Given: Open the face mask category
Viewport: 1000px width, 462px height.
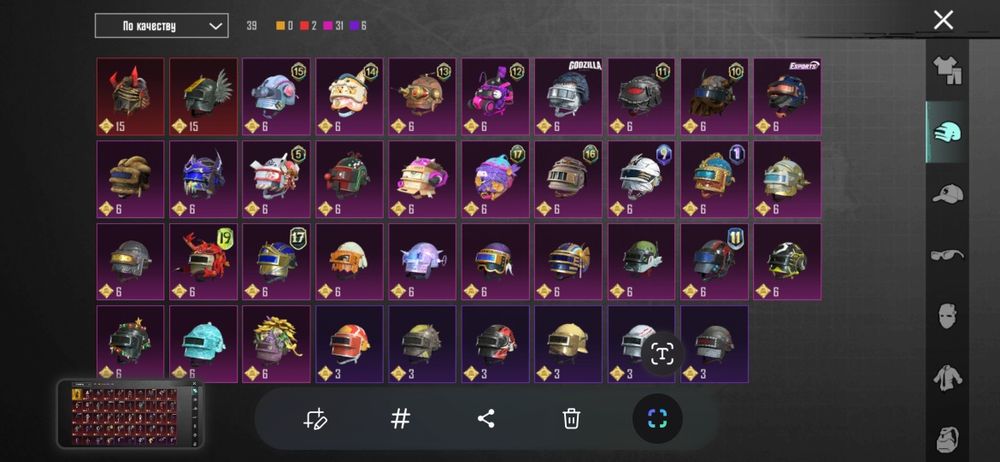Looking at the screenshot, I should (x=947, y=317).
